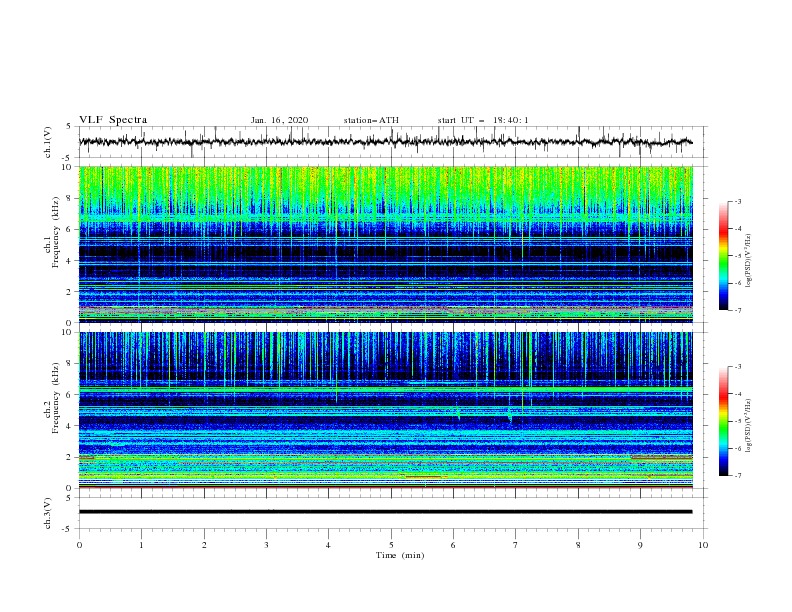The image size is (792, 612).
Task: Click the ch.1 spectrogram panel
Action: [385, 244]
